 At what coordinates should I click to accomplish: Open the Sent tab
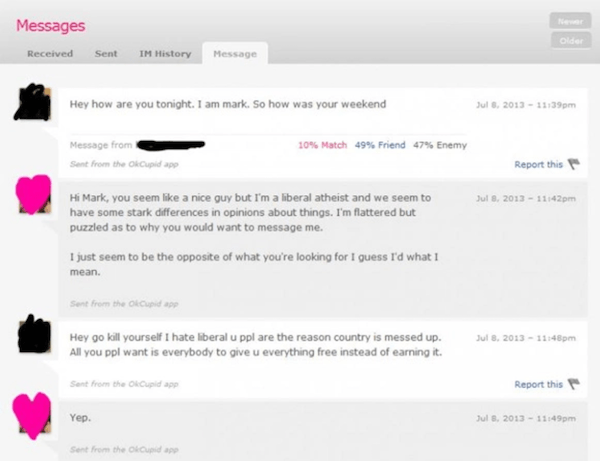pyautogui.click(x=106, y=53)
